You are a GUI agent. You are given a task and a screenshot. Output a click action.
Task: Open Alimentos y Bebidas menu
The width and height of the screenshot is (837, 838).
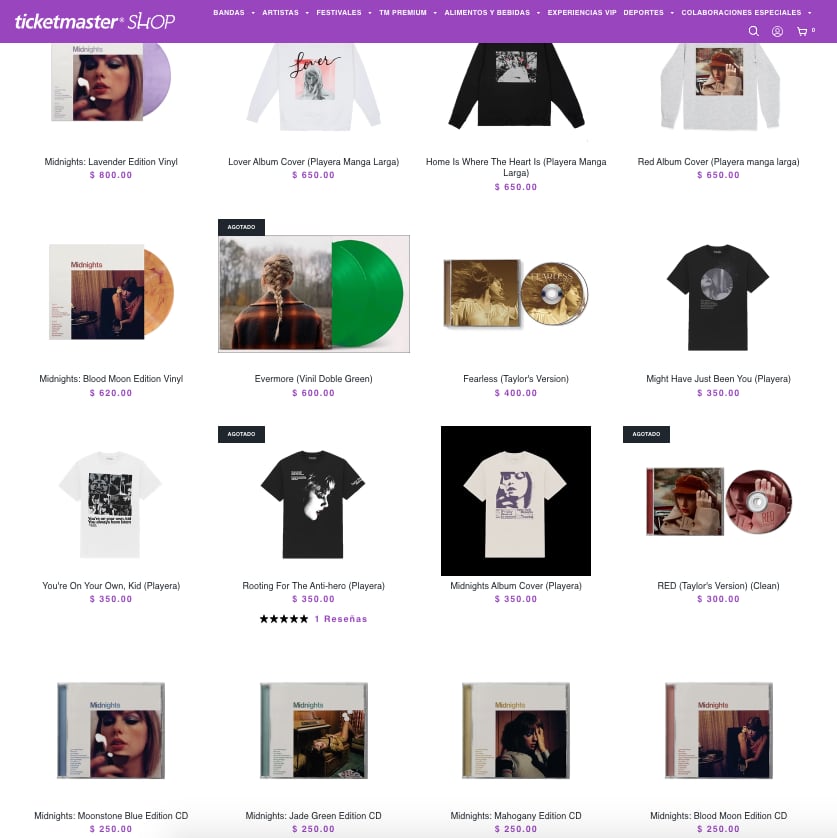coord(492,12)
